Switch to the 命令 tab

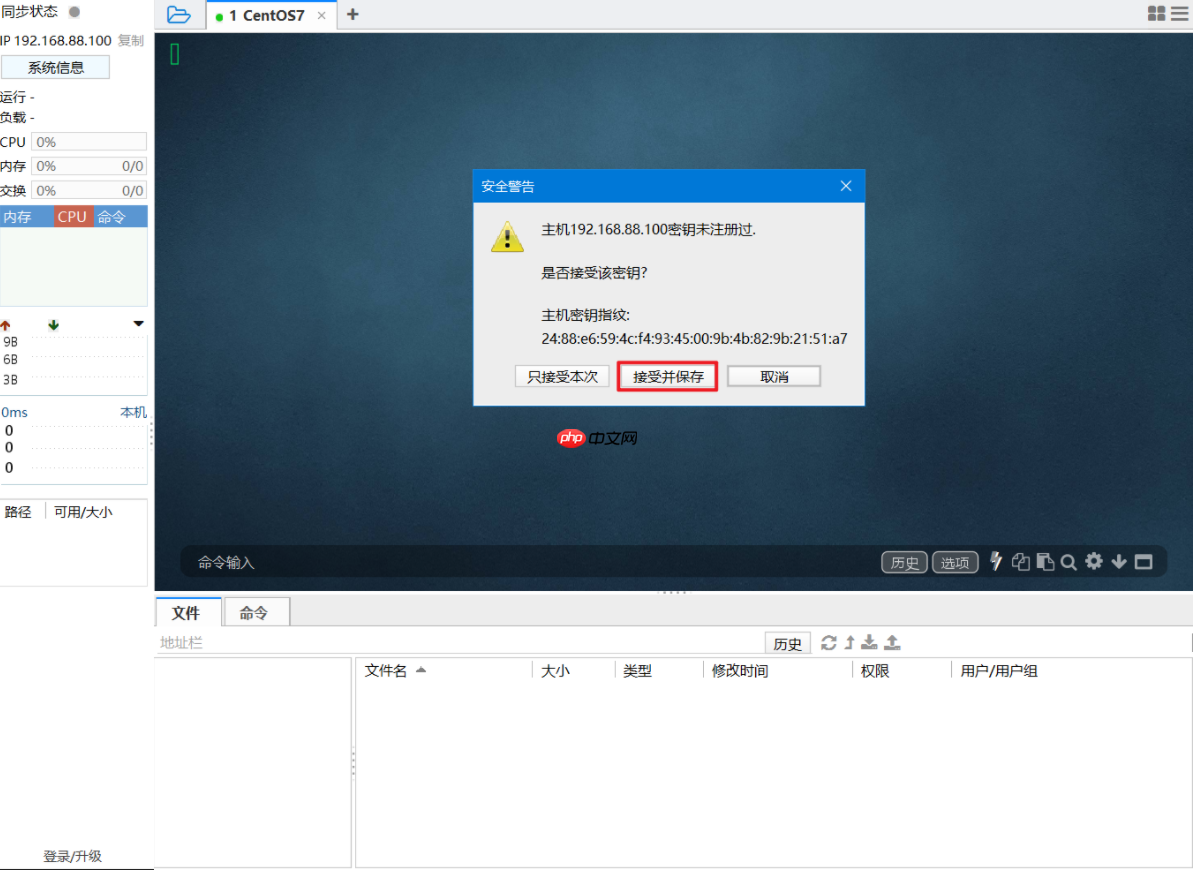(x=256, y=611)
